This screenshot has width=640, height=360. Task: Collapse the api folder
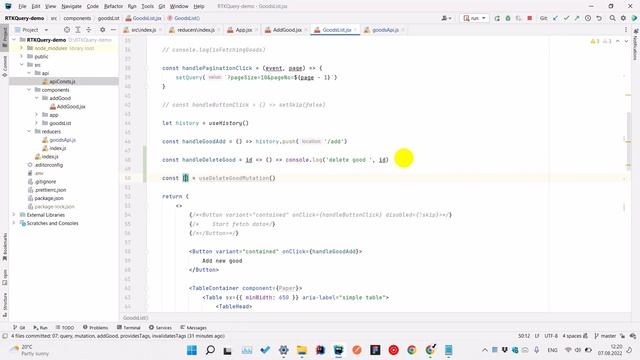[x=29, y=73]
